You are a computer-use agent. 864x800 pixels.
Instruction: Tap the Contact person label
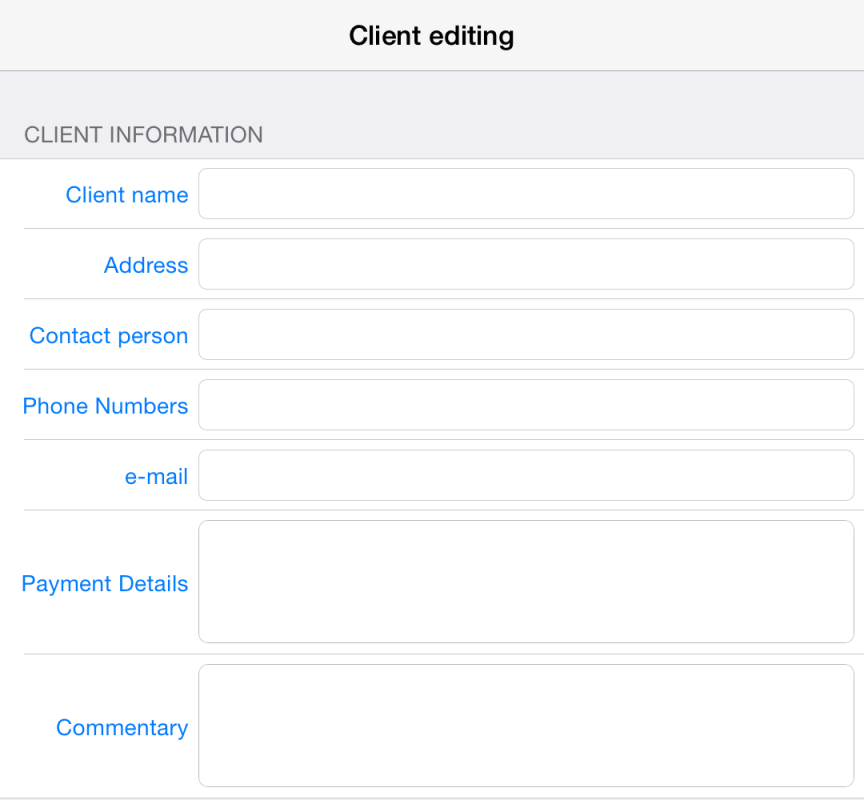click(x=109, y=336)
